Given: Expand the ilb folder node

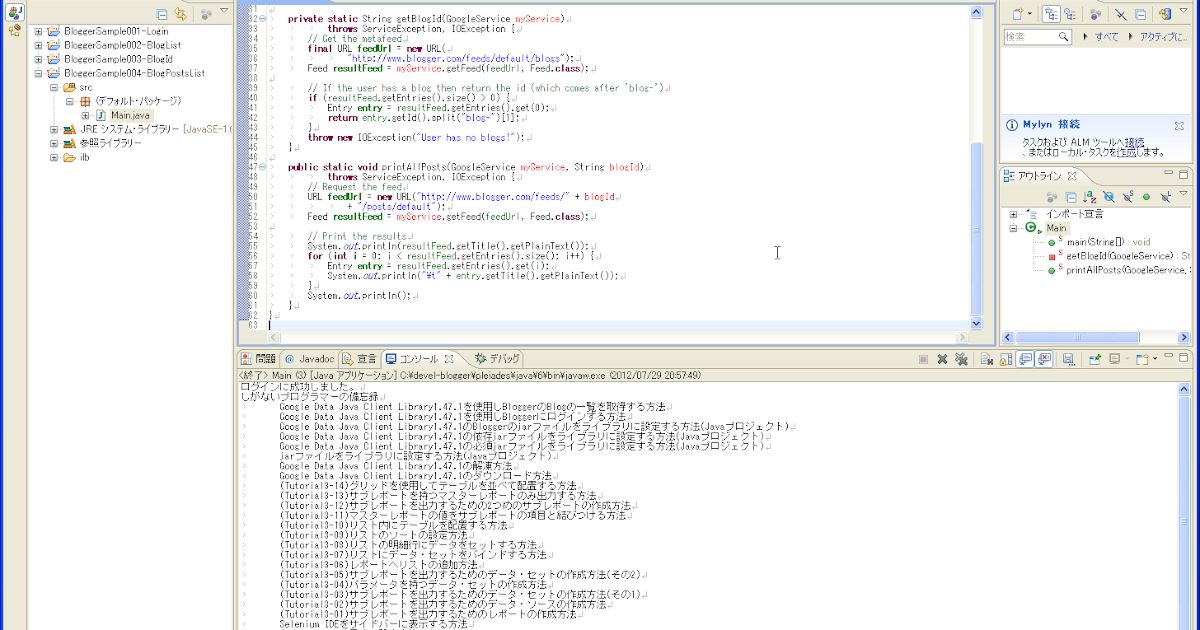Looking at the screenshot, I should 55,157.
